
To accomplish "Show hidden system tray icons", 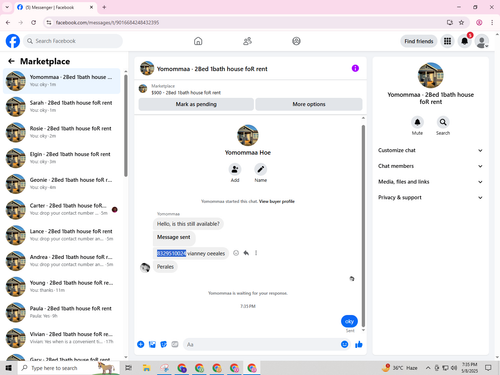I will pos(428,368).
